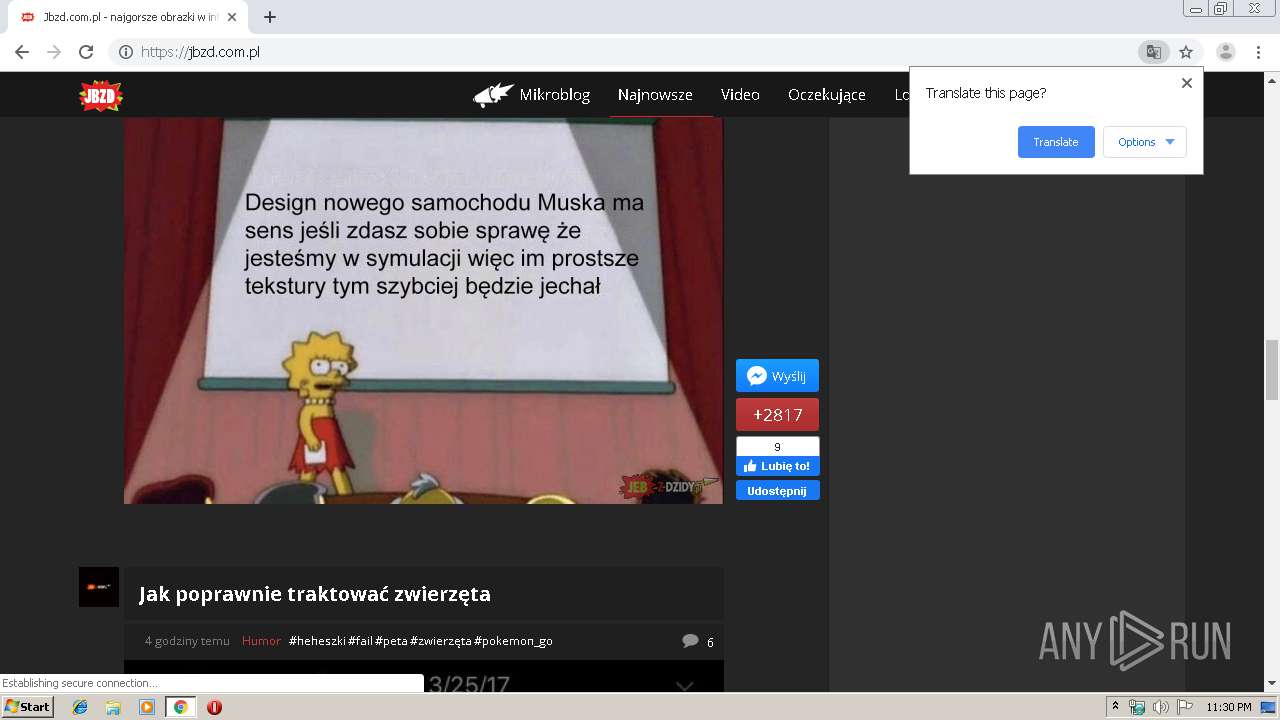Click the #peta tag
This screenshot has width=1280, height=720.
pyautogui.click(x=391, y=641)
